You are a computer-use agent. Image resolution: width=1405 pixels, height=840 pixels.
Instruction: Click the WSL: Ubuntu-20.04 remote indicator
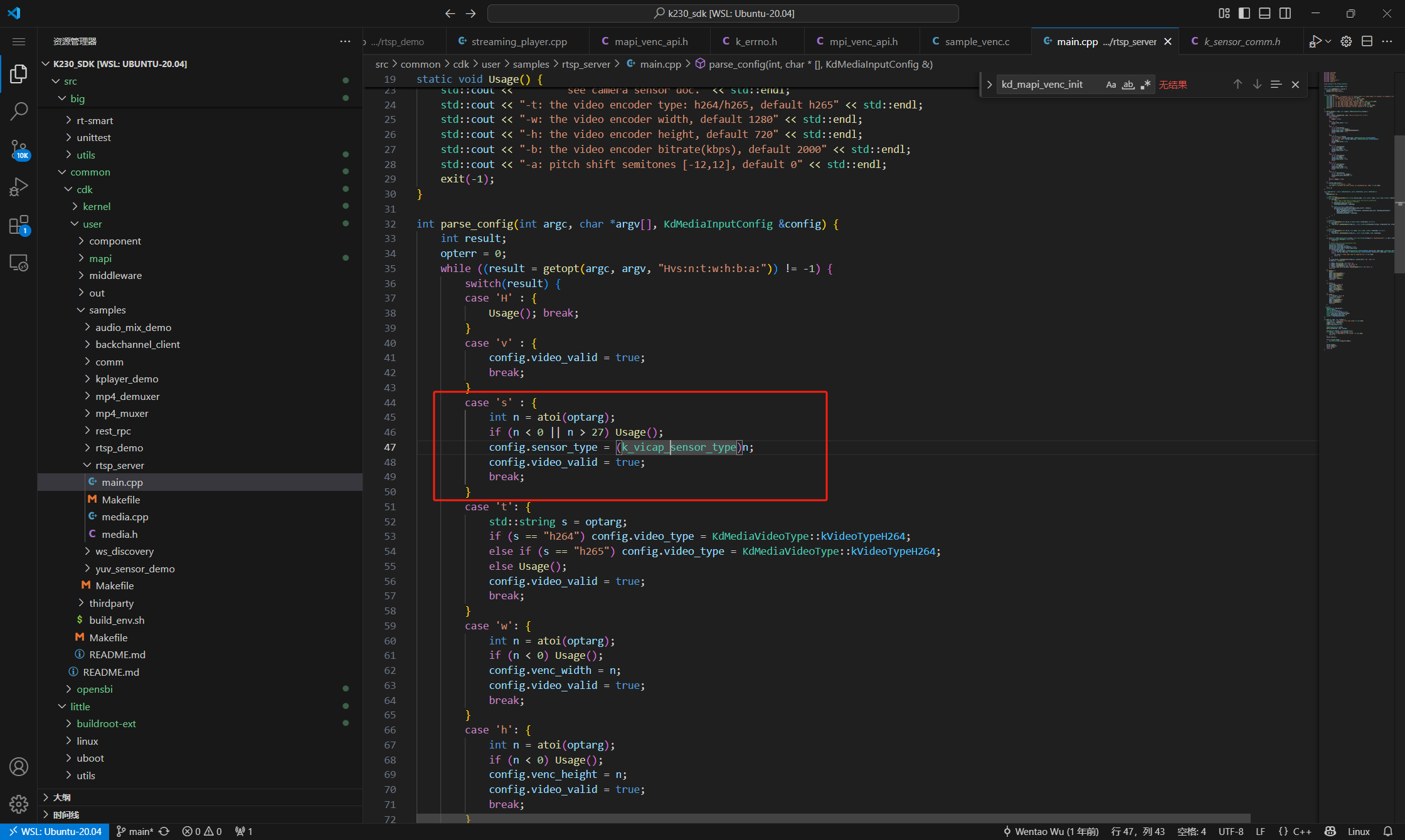tap(55, 831)
